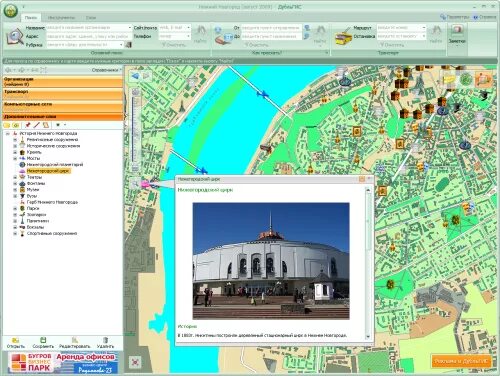Image resolution: width=500 pixels, height=376 pixels.
Task: Click the red target icon at map bottom left
Action: coord(135,362)
